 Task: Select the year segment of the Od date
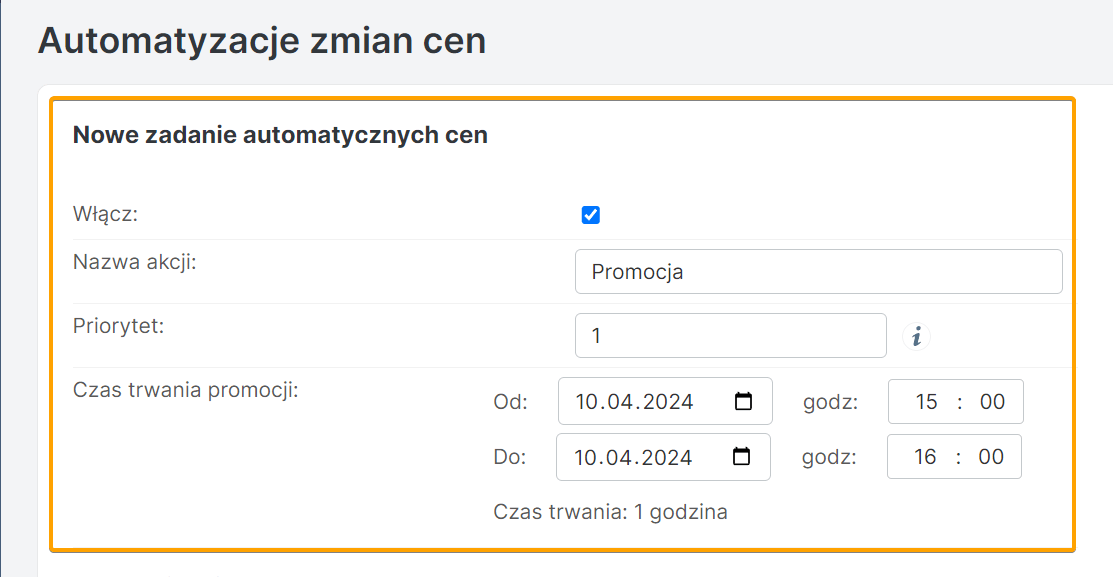(668, 402)
